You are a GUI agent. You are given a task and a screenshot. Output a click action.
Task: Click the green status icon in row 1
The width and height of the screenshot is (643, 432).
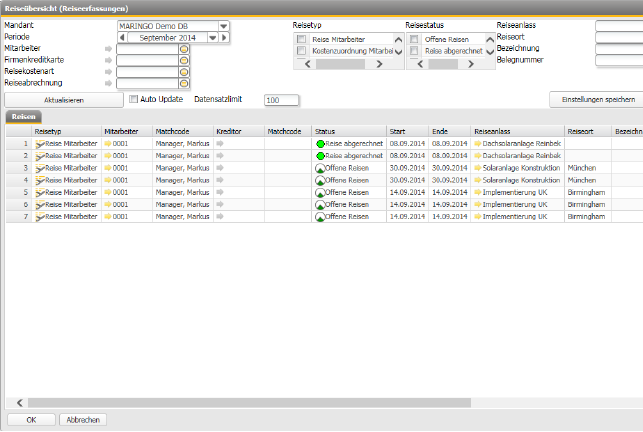[x=320, y=144]
